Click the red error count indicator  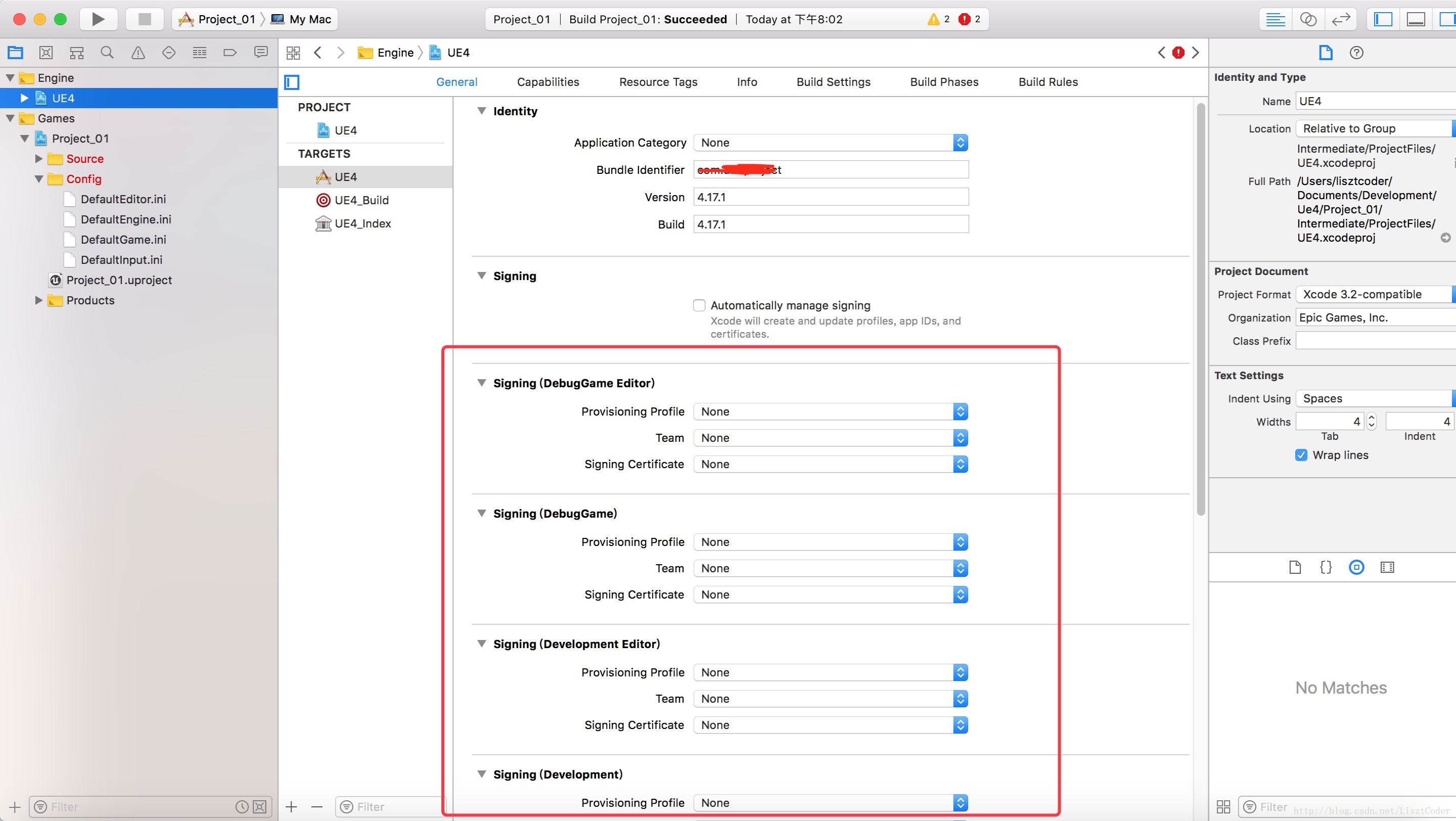[x=969, y=19]
